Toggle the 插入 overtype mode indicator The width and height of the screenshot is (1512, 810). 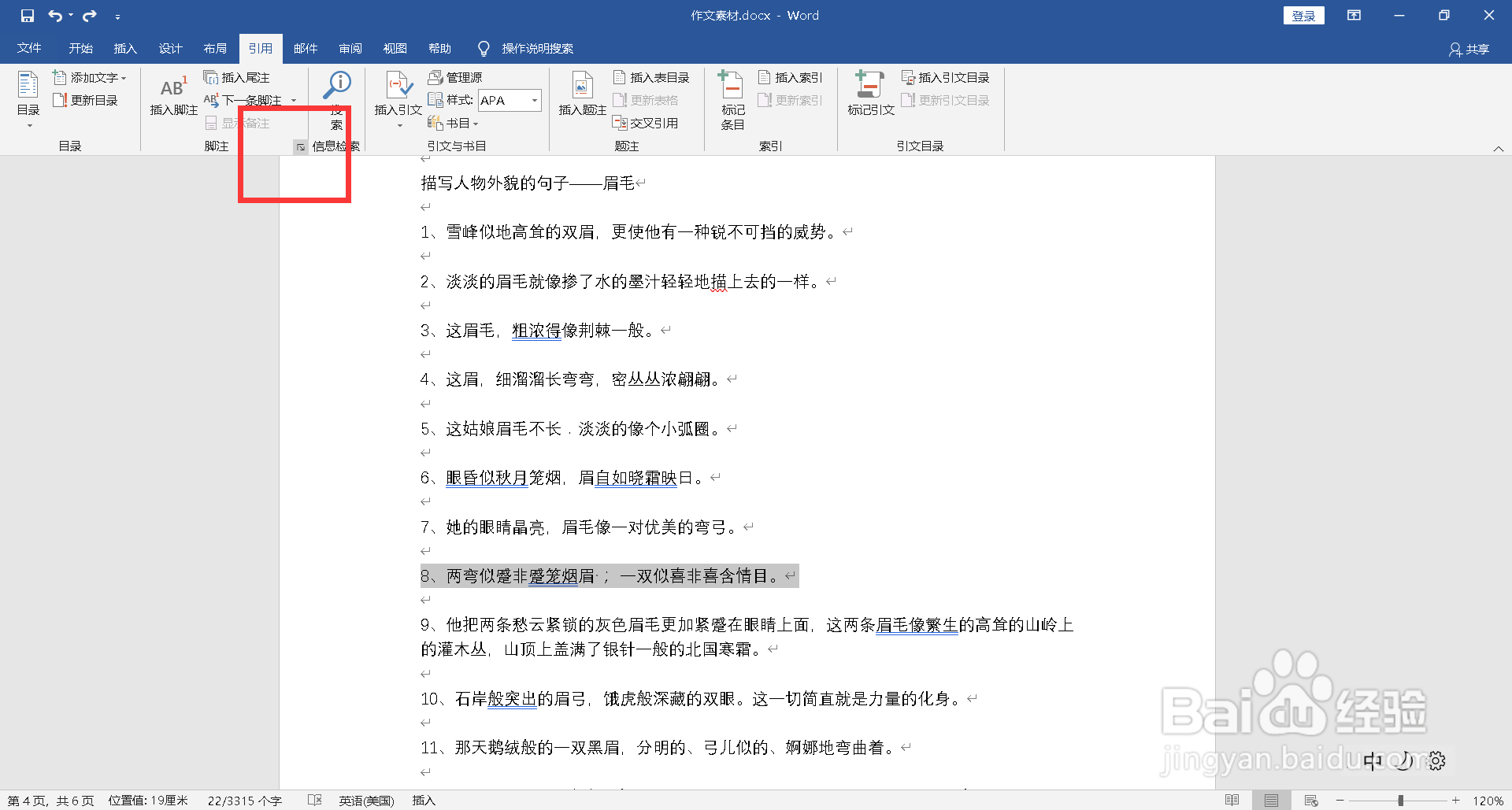tap(424, 801)
